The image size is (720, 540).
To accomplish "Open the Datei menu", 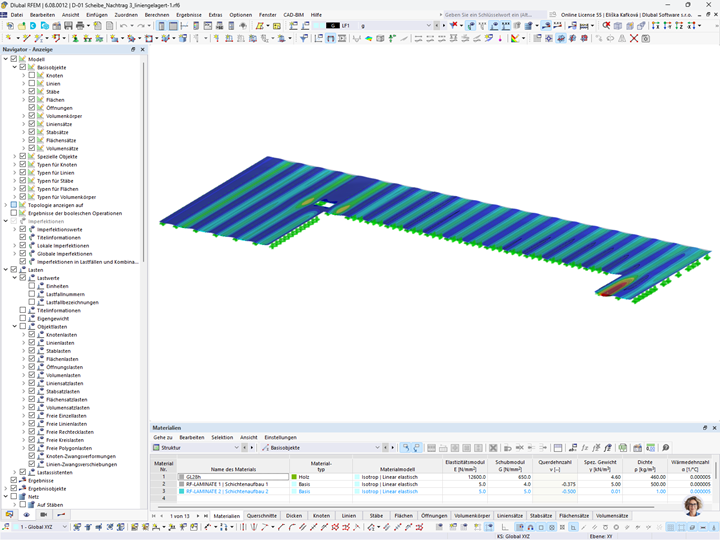I will (17, 15).
